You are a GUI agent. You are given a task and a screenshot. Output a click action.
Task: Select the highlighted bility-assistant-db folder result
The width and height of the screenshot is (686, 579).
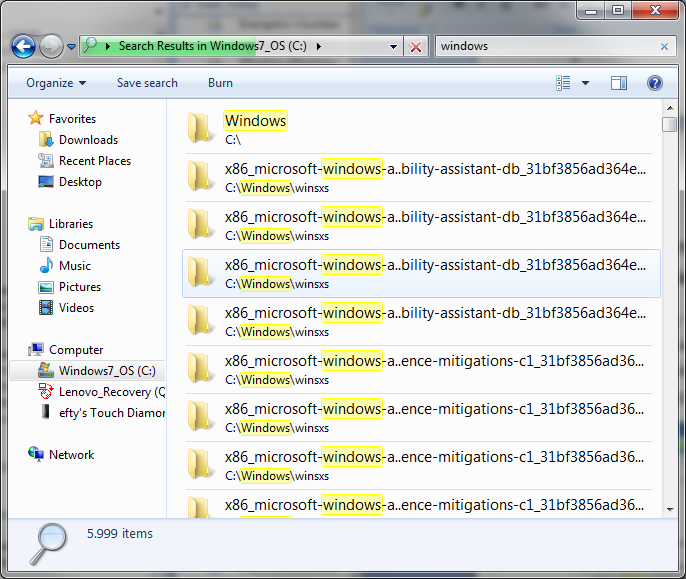click(x=421, y=274)
